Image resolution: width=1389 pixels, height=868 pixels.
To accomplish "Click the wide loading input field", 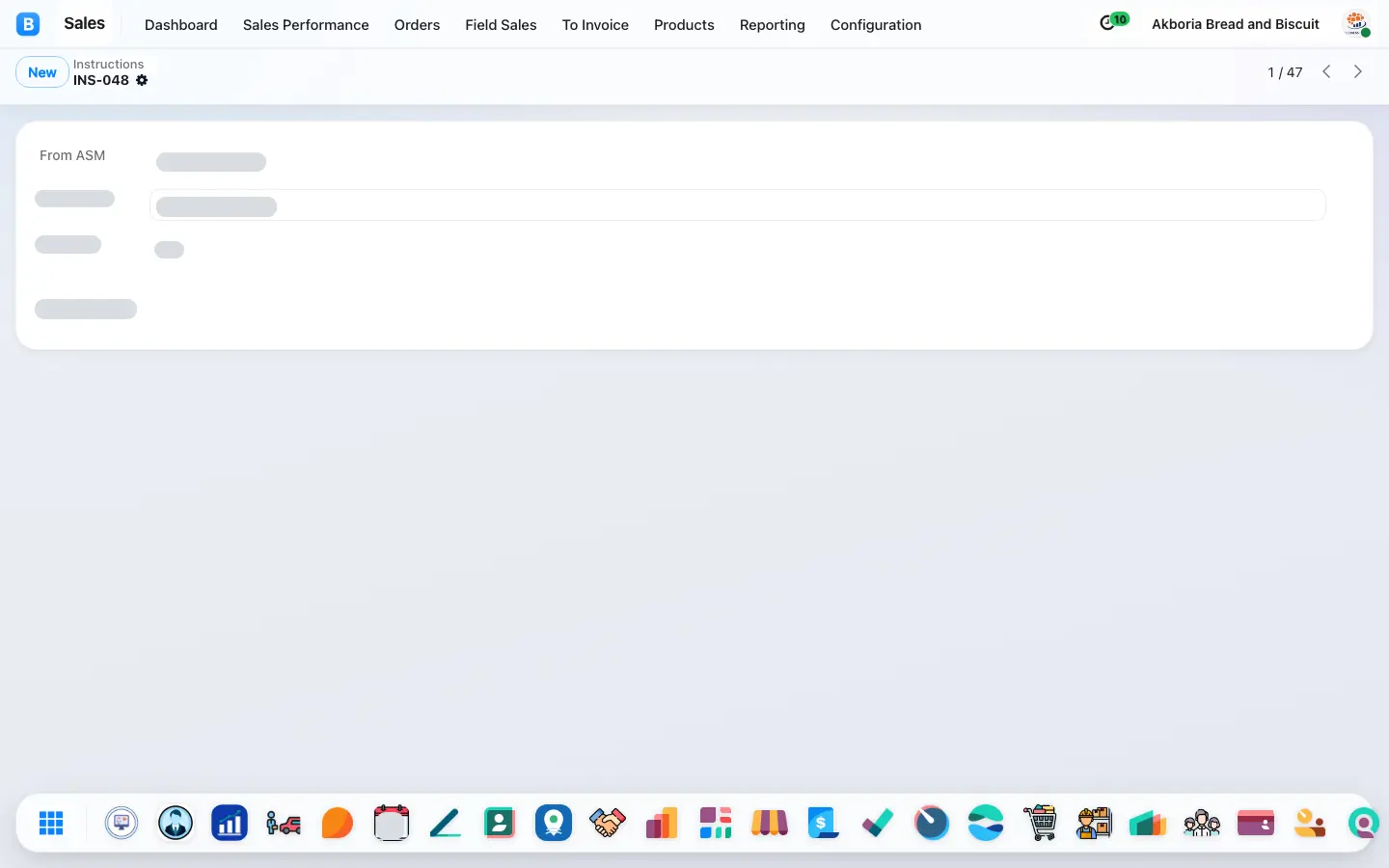I will pyautogui.click(x=738, y=205).
